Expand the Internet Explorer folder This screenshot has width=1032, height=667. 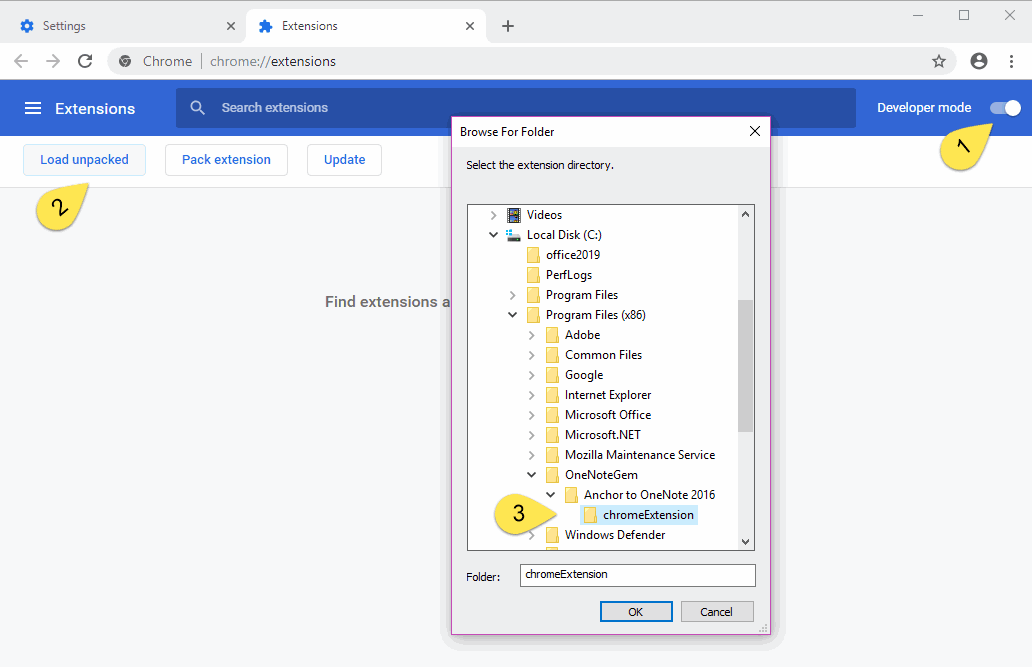(531, 395)
